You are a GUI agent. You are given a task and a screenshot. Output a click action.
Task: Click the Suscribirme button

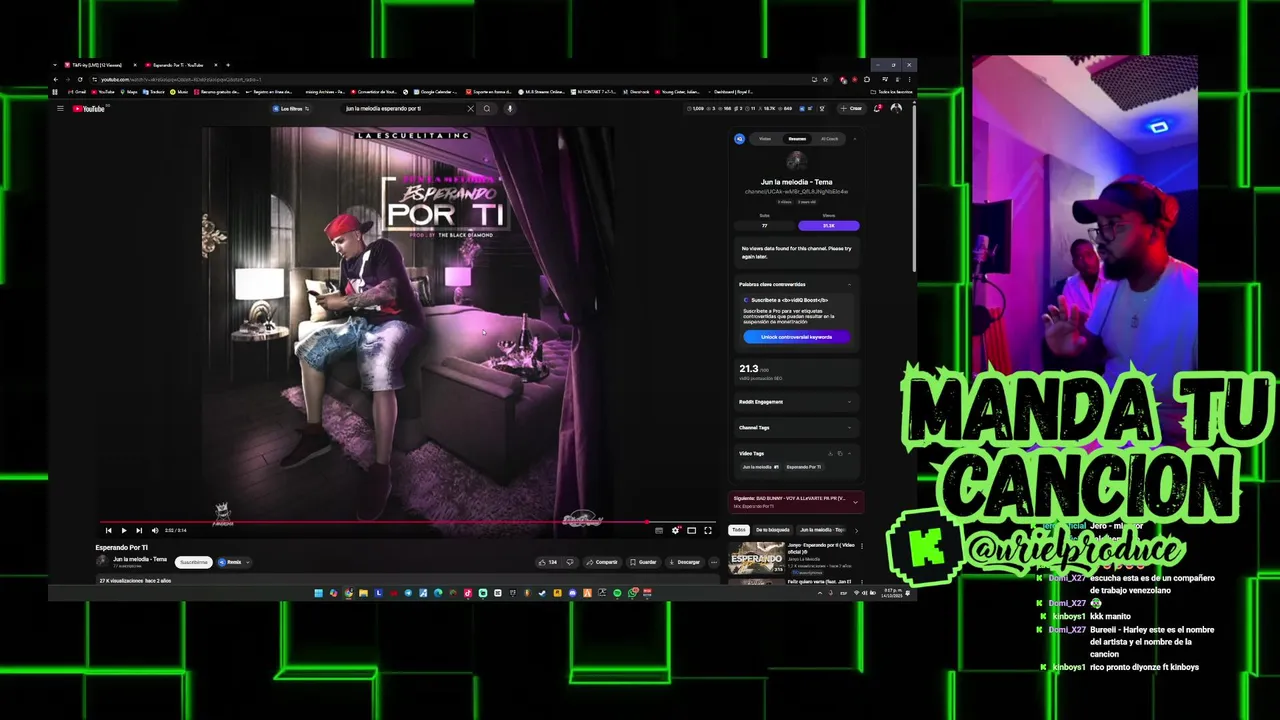point(194,562)
